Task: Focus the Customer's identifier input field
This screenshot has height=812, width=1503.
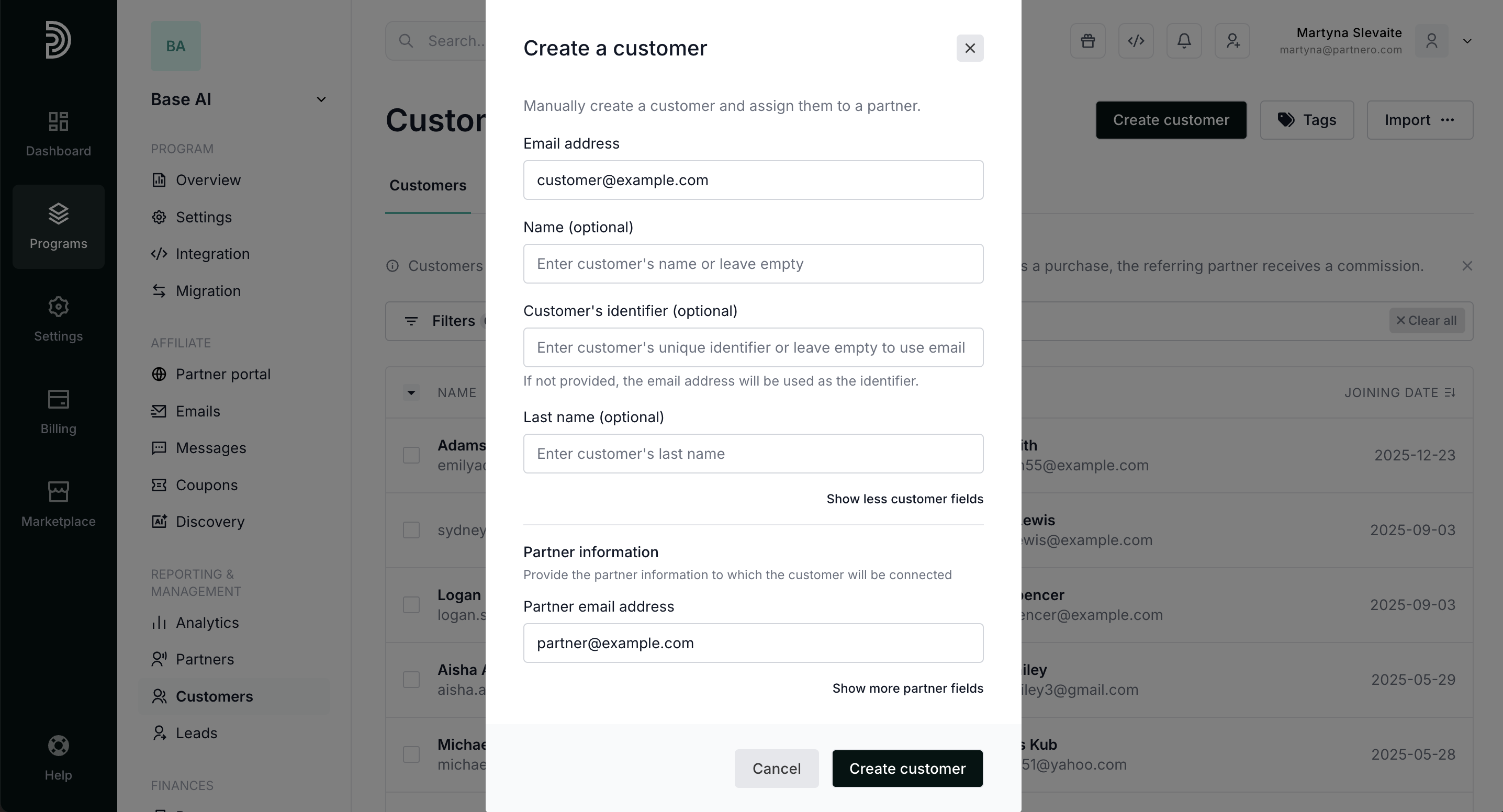Action: [x=753, y=348]
